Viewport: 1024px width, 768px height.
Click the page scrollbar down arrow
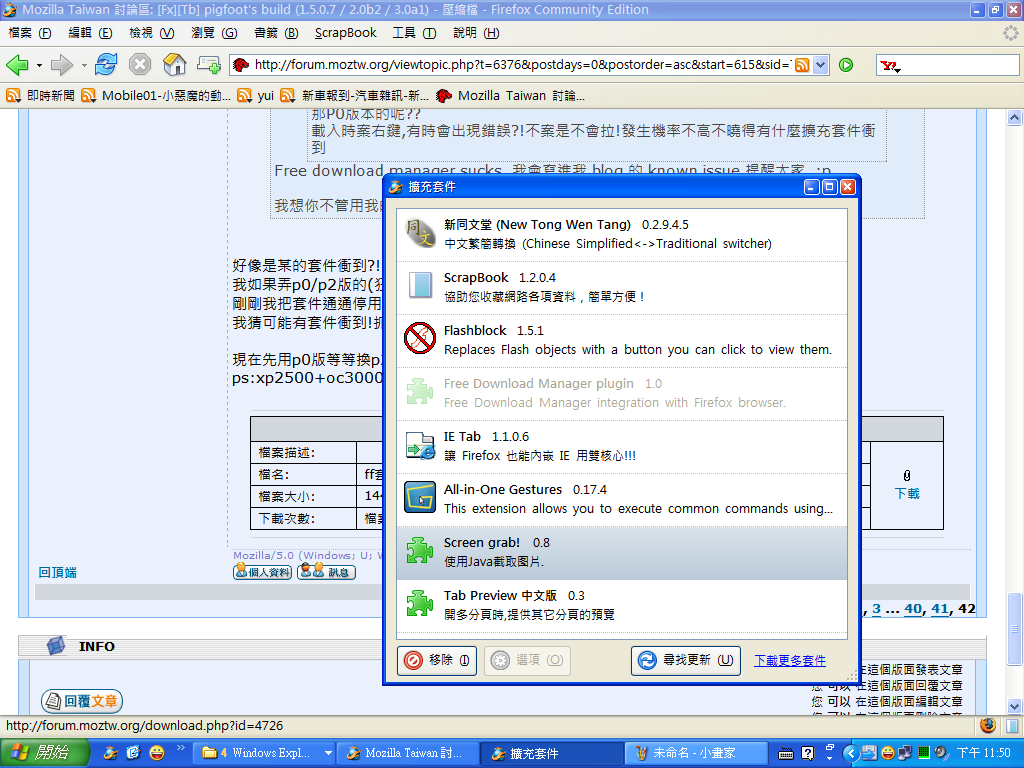[x=1014, y=706]
